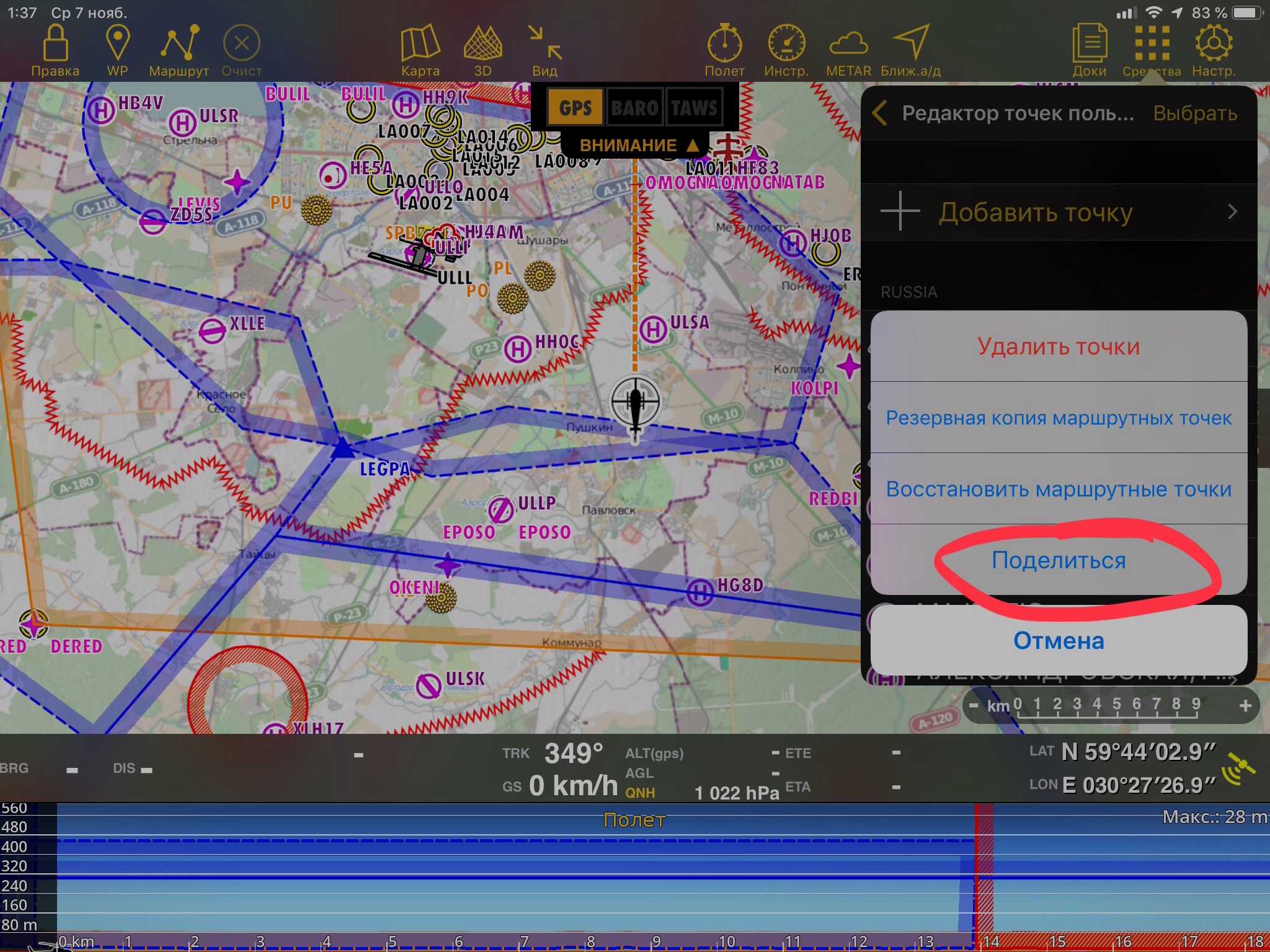This screenshot has width=1270, height=952.
Task: Open the Маршрут route tool
Action: 179,45
